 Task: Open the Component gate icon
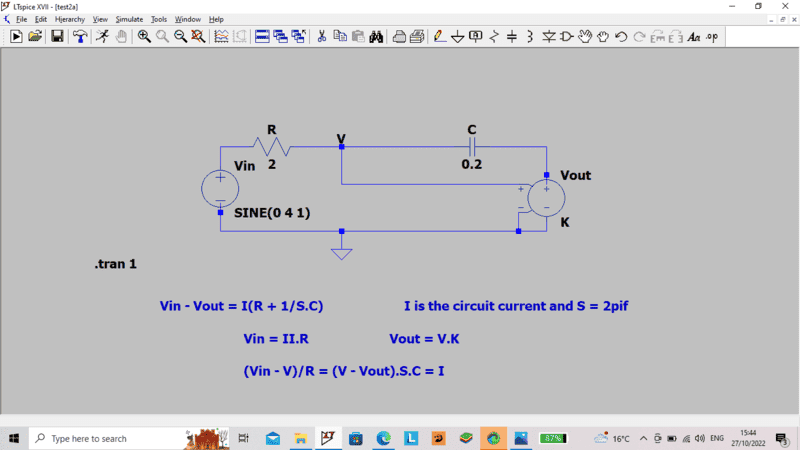point(566,37)
